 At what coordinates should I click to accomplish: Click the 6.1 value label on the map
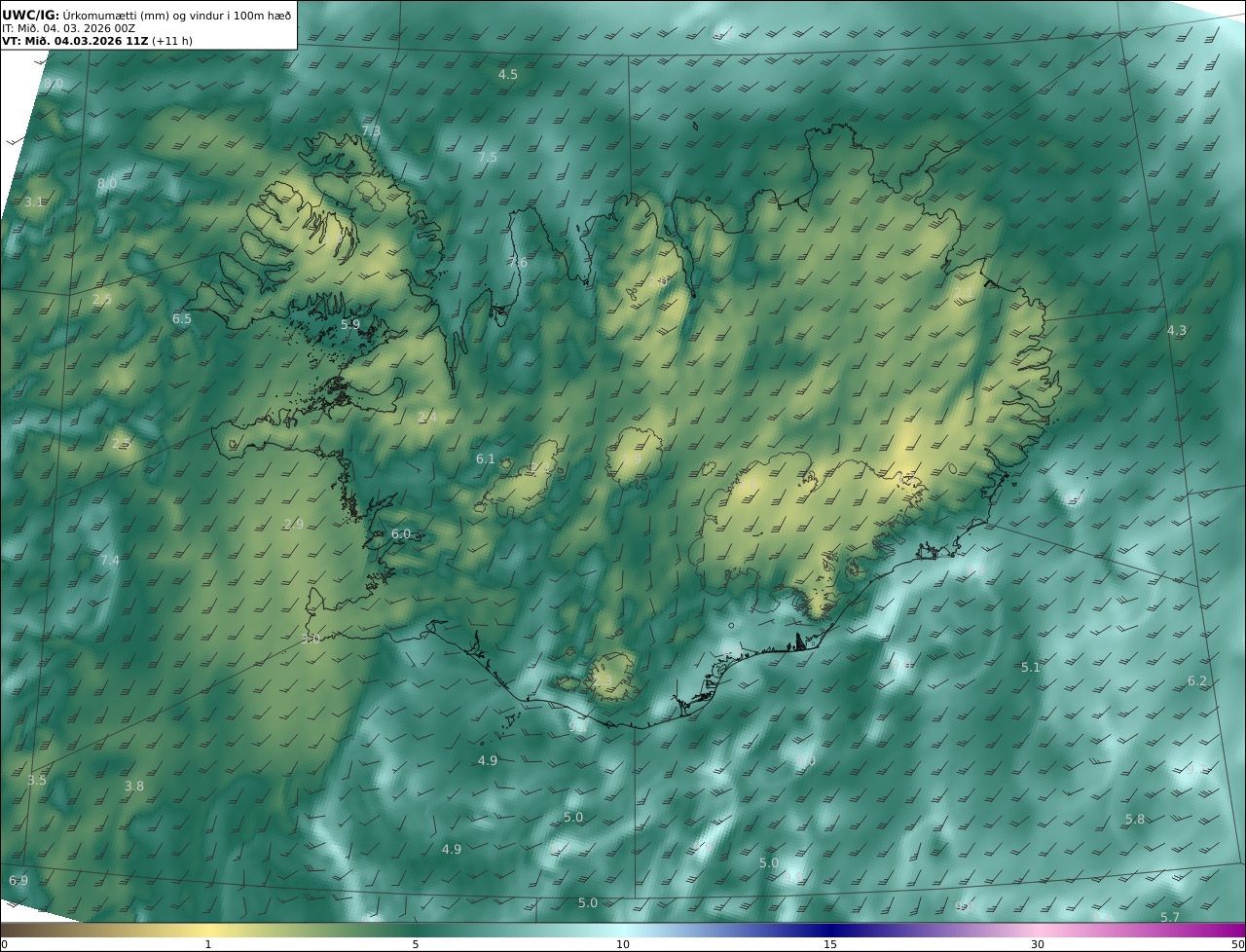click(x=486, y=458)
